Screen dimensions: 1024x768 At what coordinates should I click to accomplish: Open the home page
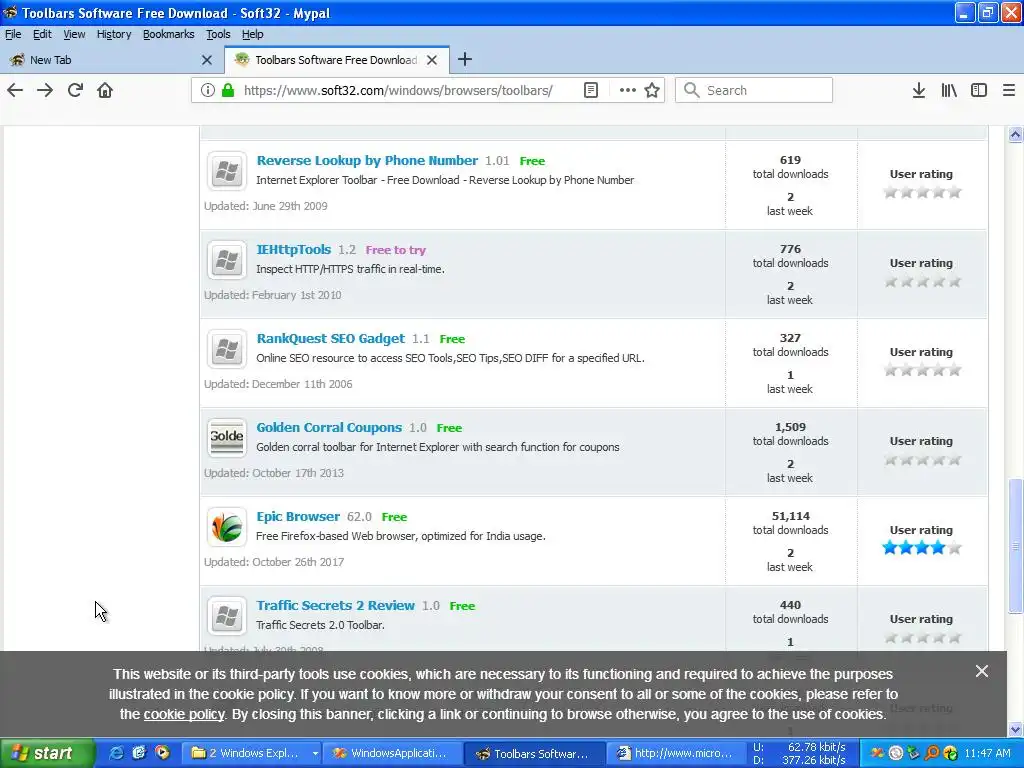(105, 90)
